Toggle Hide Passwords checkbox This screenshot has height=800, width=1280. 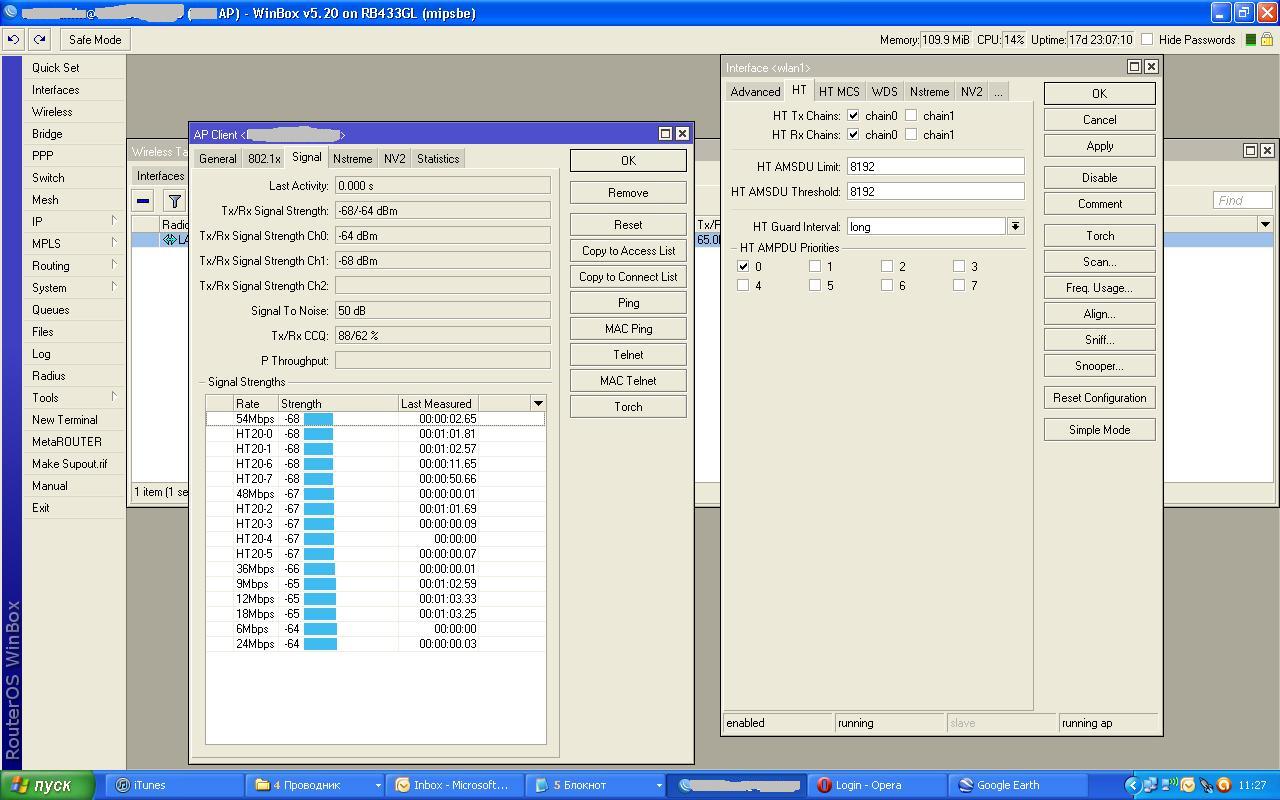(1147, 40)
